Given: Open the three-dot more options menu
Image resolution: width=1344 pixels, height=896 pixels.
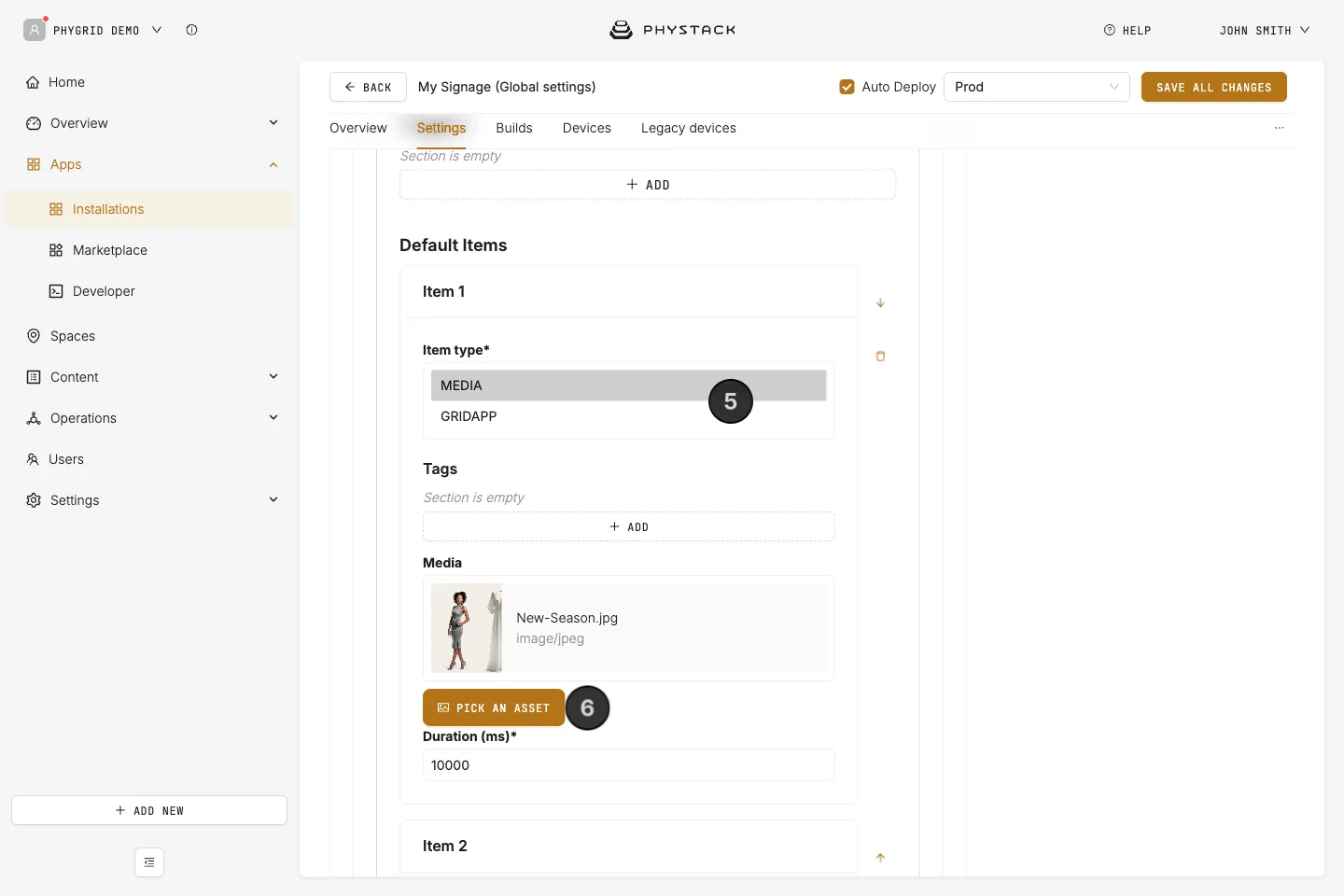Looking at the screenshot, I should click(x=1280, y=128).
